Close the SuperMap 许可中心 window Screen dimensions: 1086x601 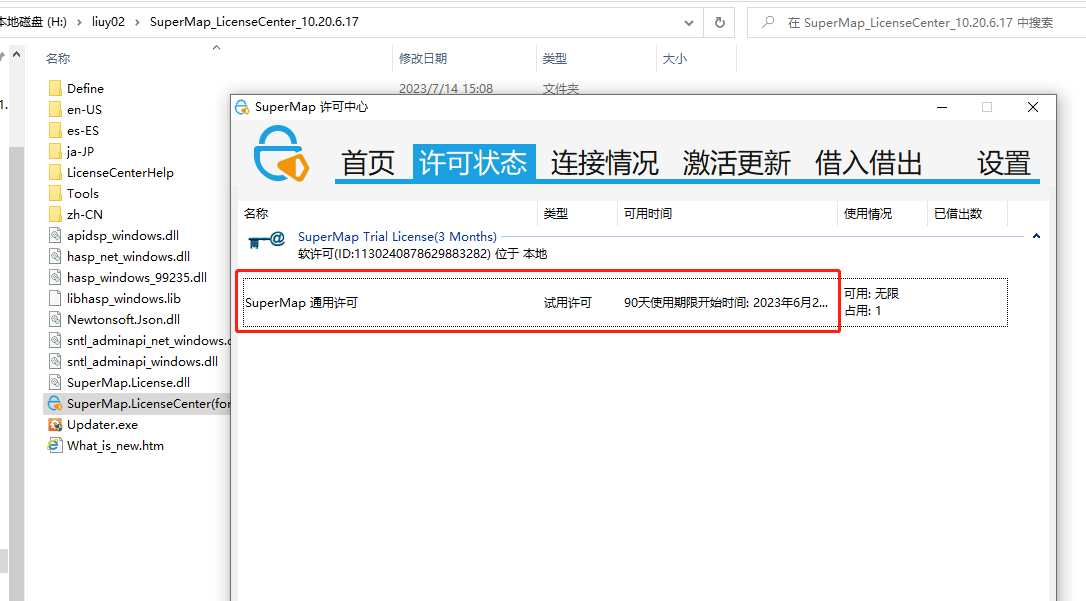(x=1033, y=107)
